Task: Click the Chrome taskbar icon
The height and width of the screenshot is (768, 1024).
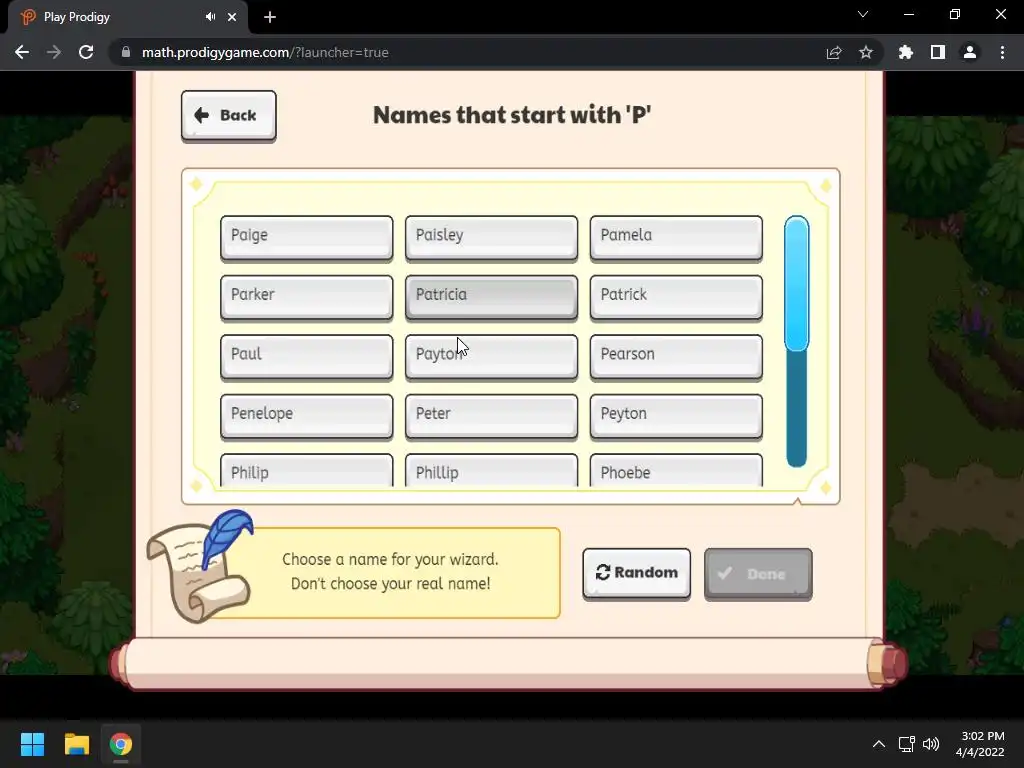Action: [x=121, y=744]
